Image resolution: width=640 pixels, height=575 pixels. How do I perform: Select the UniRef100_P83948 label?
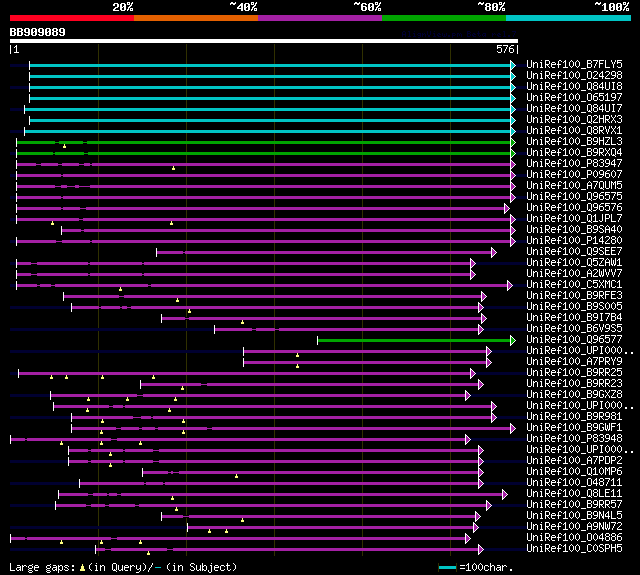tap(574, 439)
